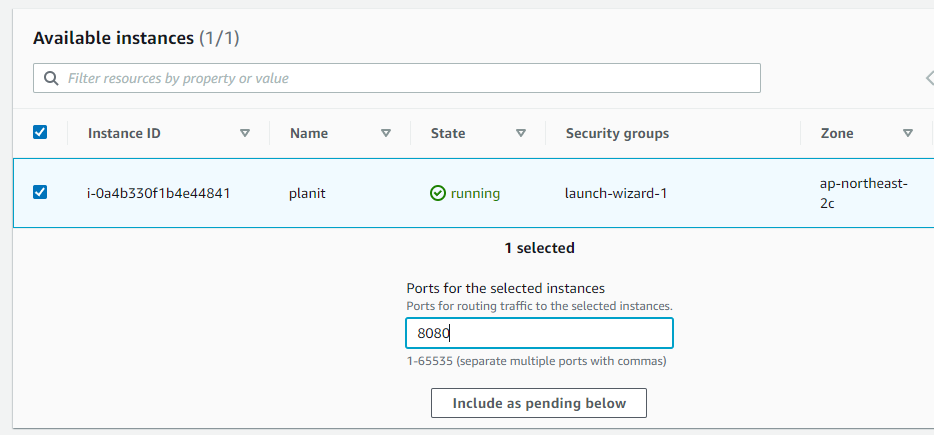Click the launch-wizard-1 security group cell

[x=615, y=193]
